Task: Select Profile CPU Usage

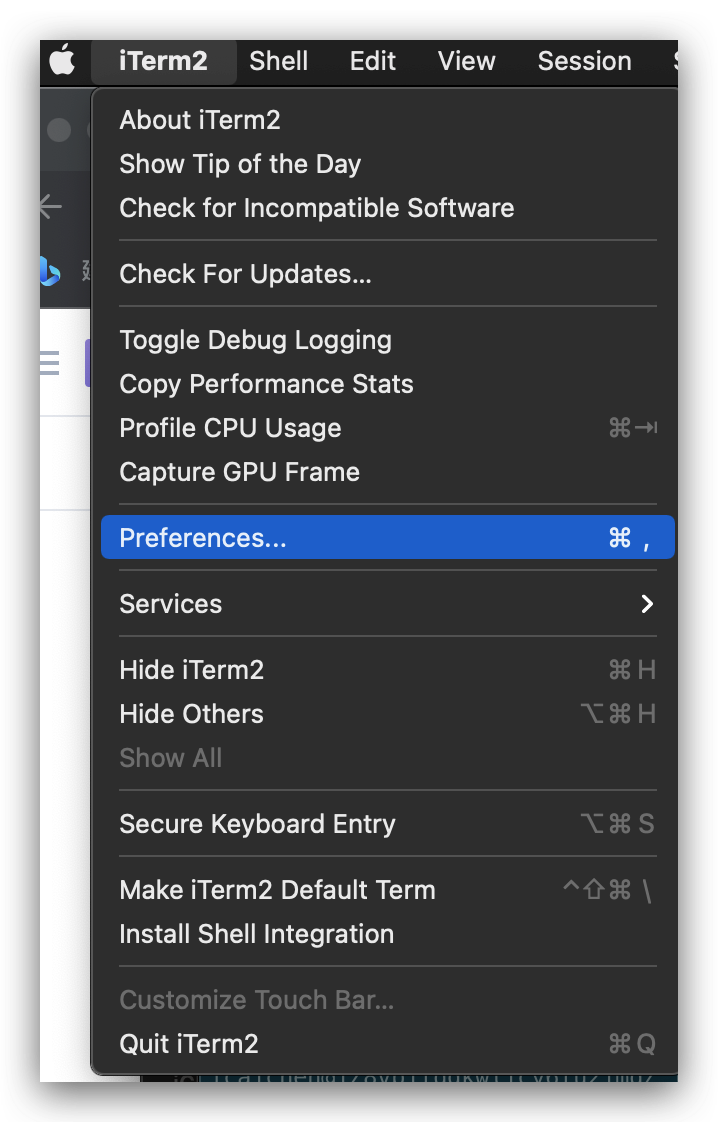Action: click(231, 428)
